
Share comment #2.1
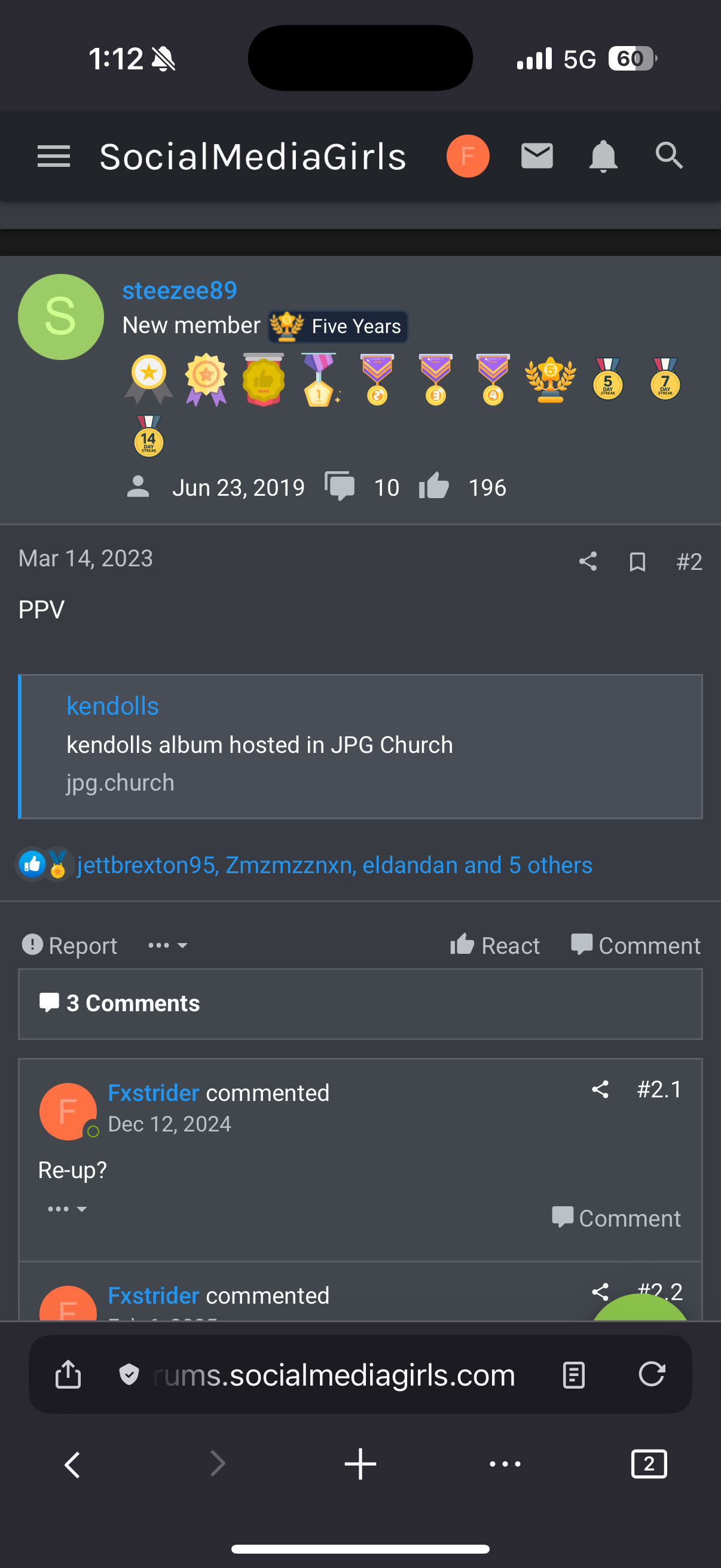600,1089
